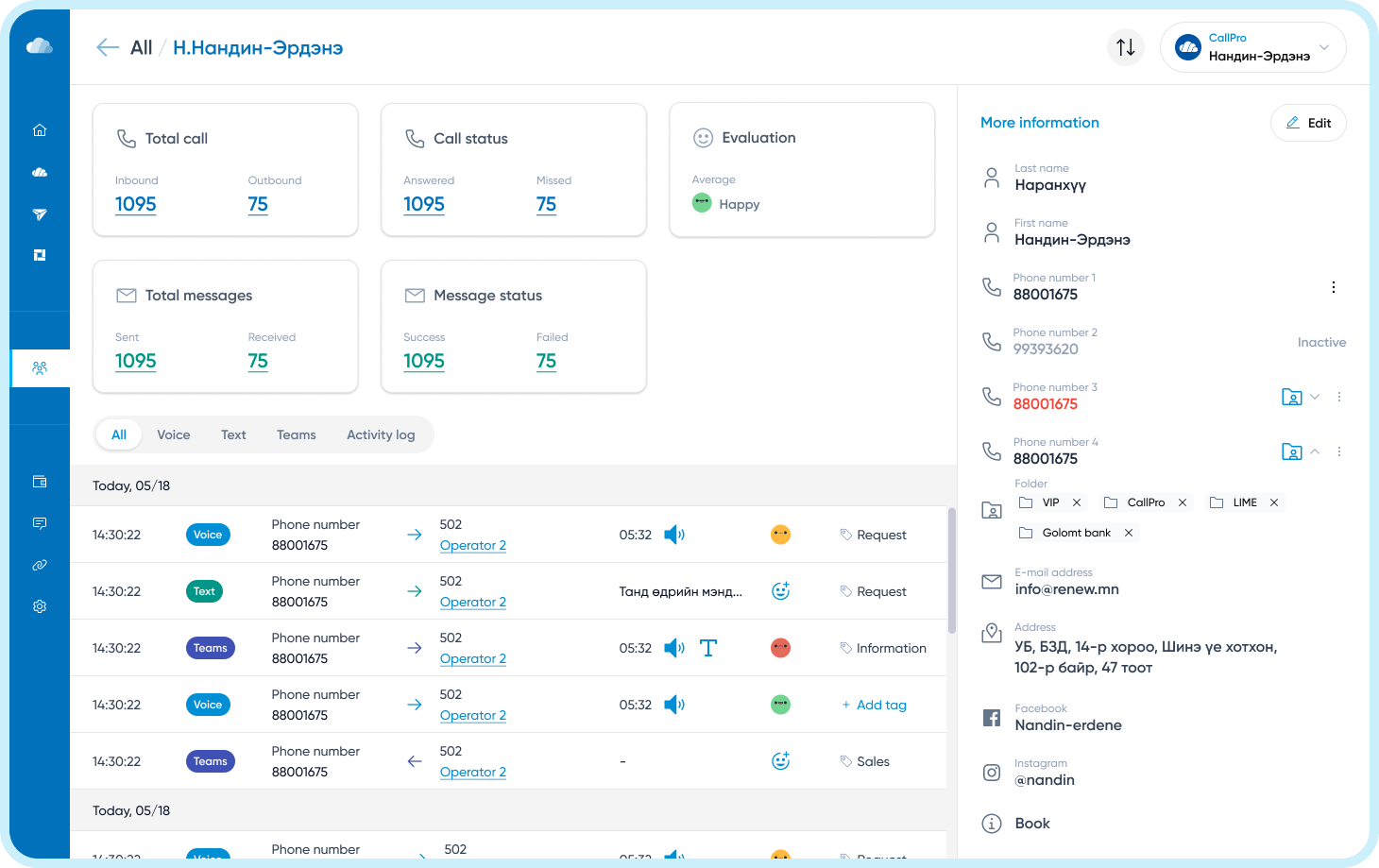This screenshot has height=868, width=1379.
Task: Switch to the Text tab
Action: (x=233, y=434)
